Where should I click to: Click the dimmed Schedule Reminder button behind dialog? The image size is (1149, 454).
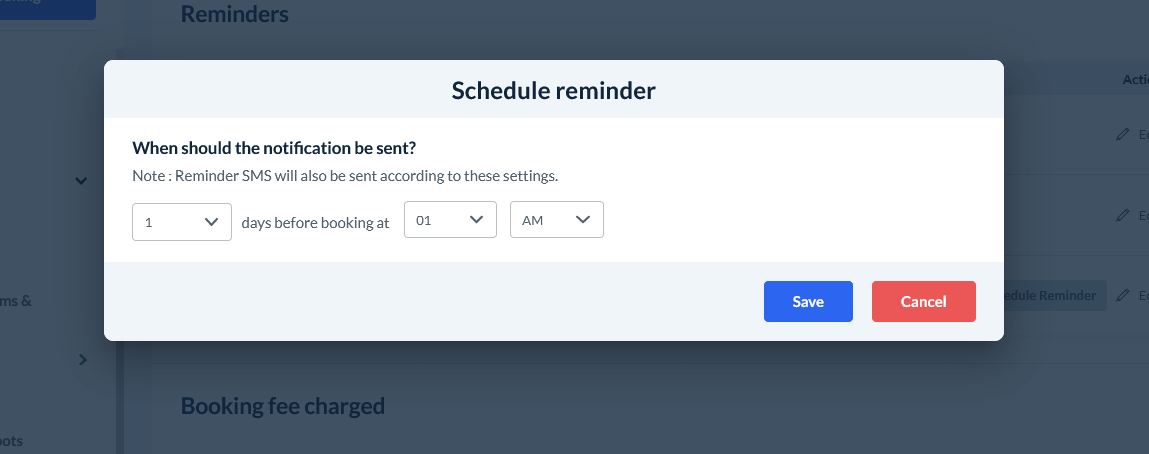pos(1054,295)
